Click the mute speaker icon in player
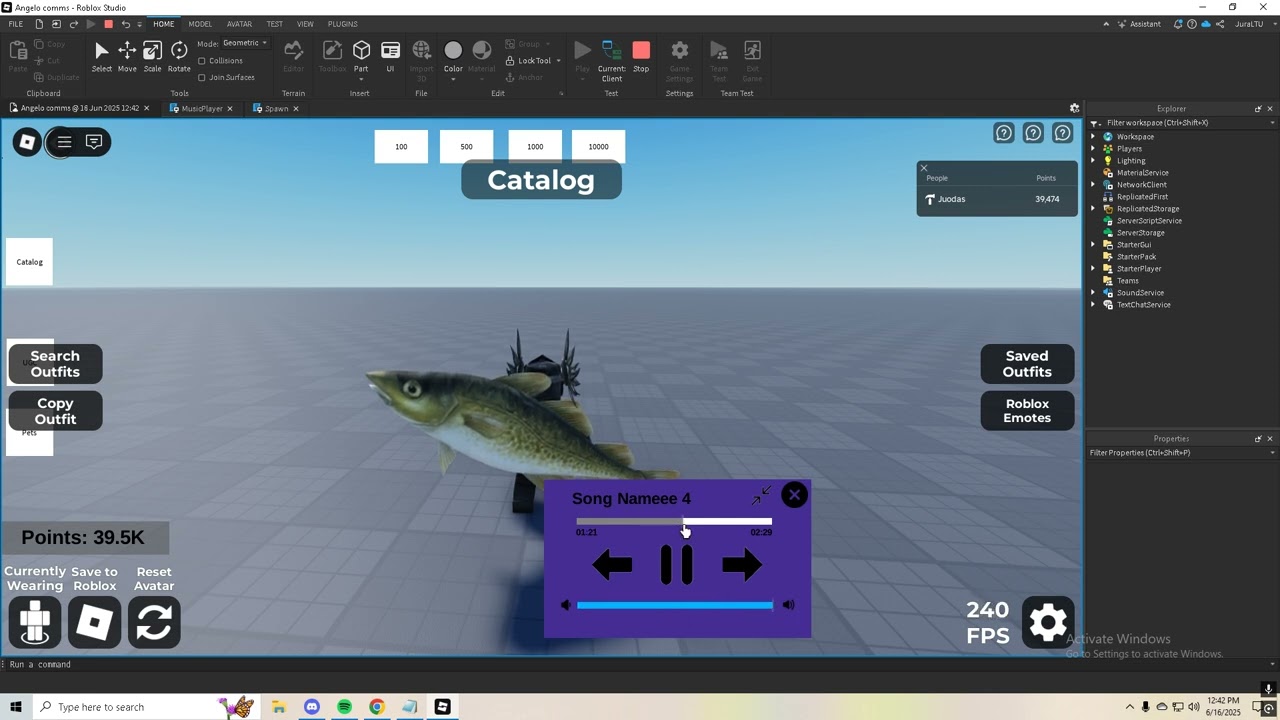This screenshot has width=1280, height=720. pyautogui.click(x=566, y=605)
